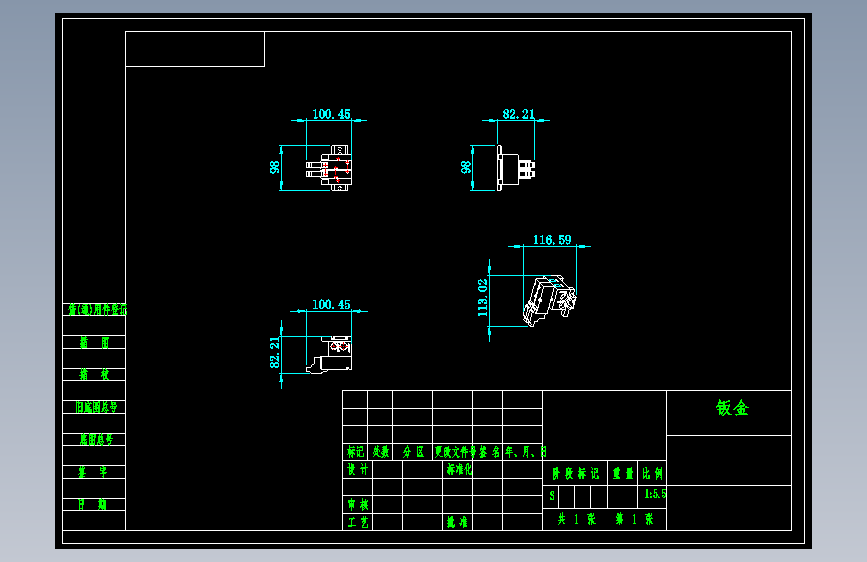Select the 钣金 title text
This screenshot has height=562, width=867.
coord(732,408)
